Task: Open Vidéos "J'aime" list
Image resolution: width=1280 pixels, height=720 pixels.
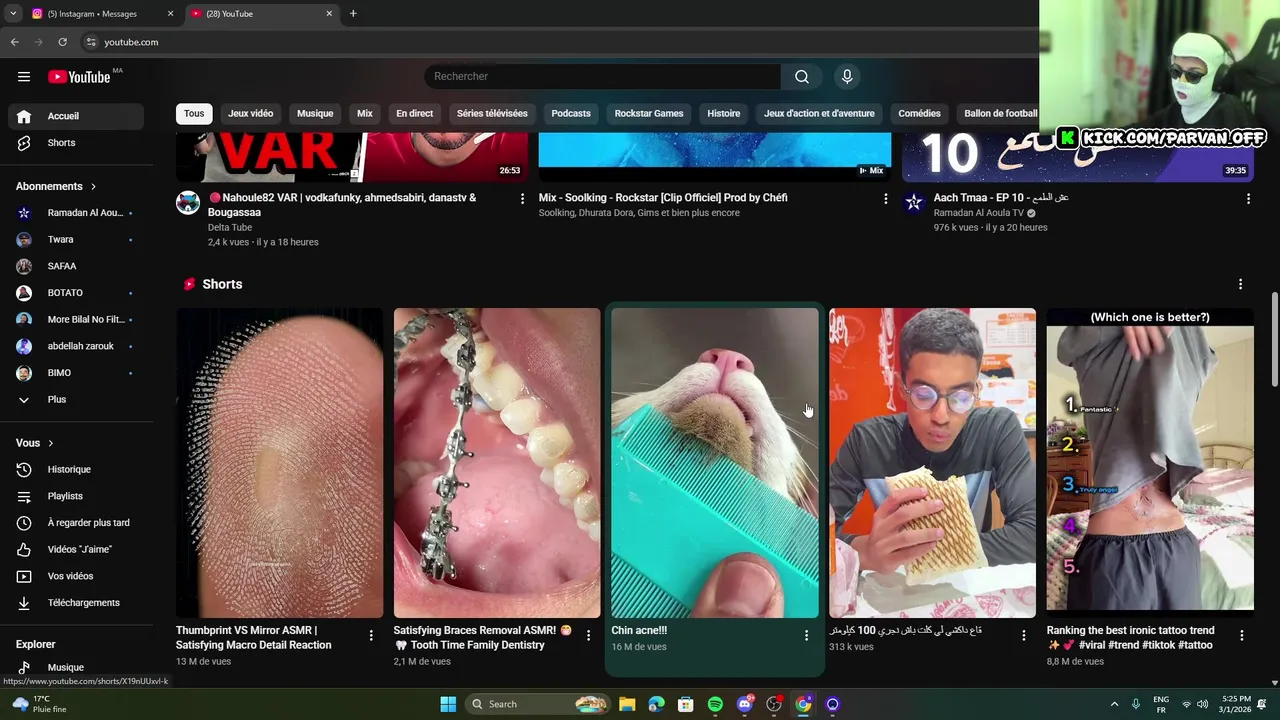Action: [76, 549]
